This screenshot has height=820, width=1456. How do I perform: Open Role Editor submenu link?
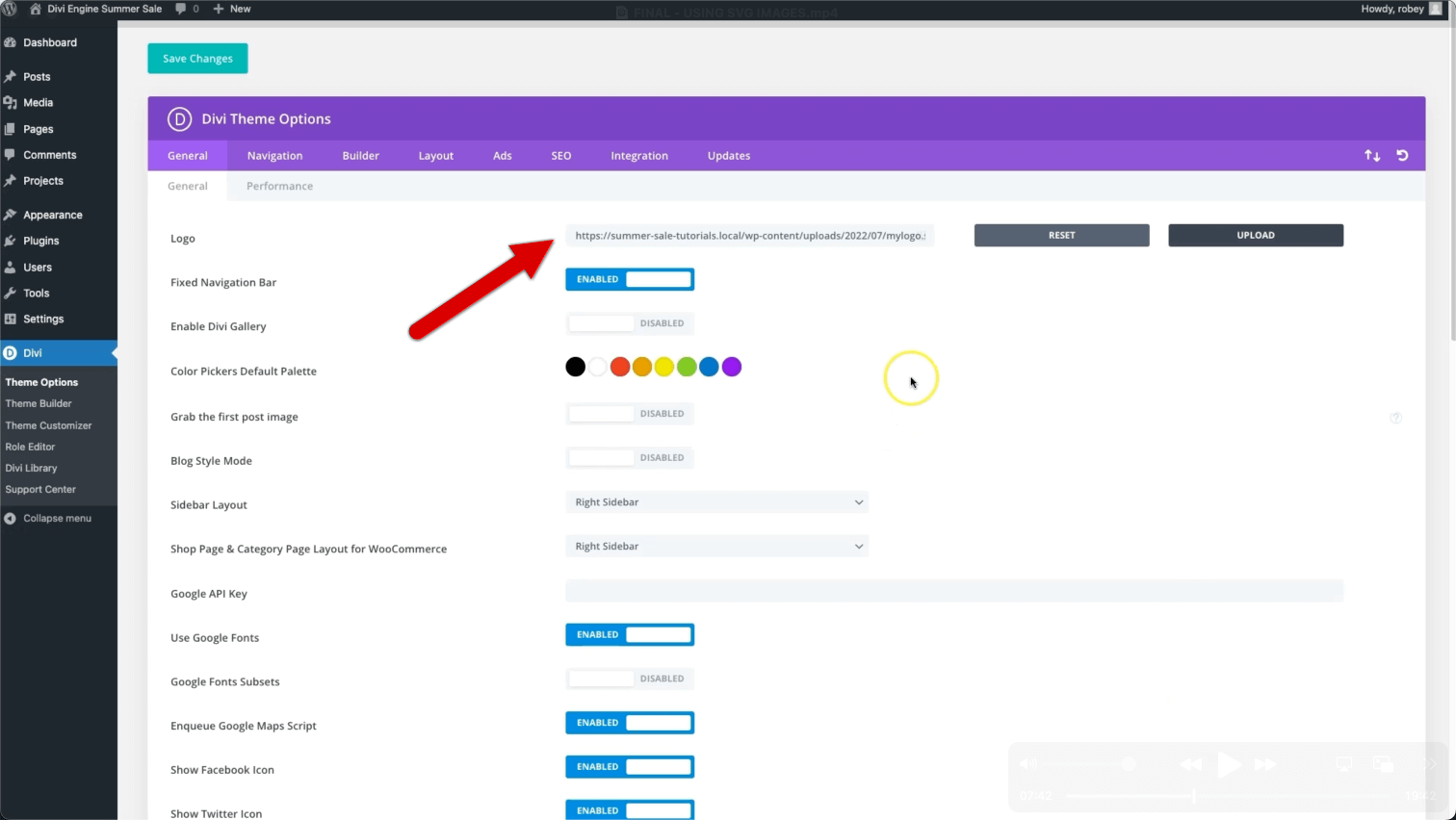point(30,447)
